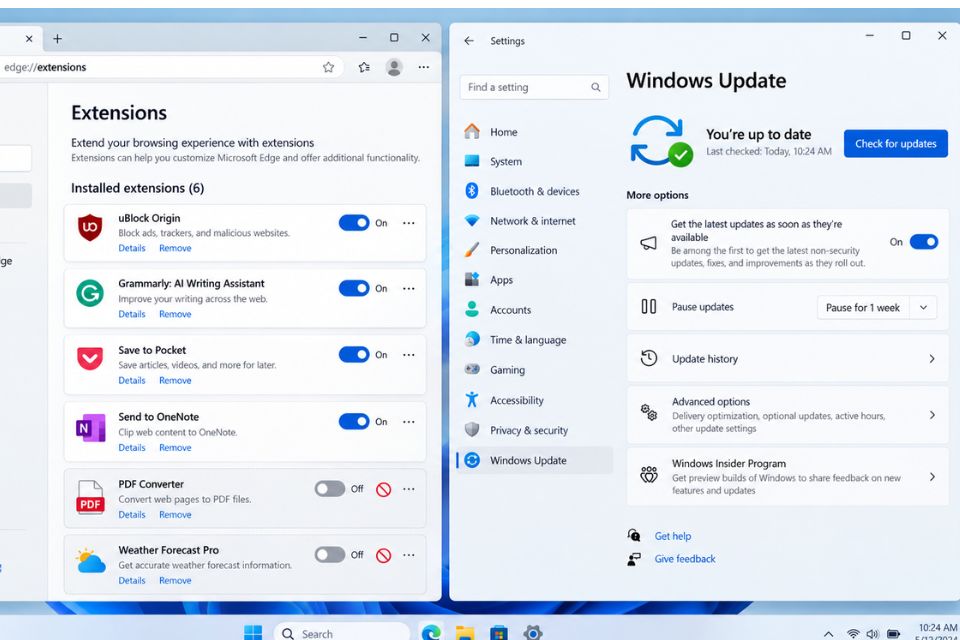Click the Save to Pocket icon
The width and height of the screenshot is (960, 640).
pyautogui.click(x=89, y=358)
